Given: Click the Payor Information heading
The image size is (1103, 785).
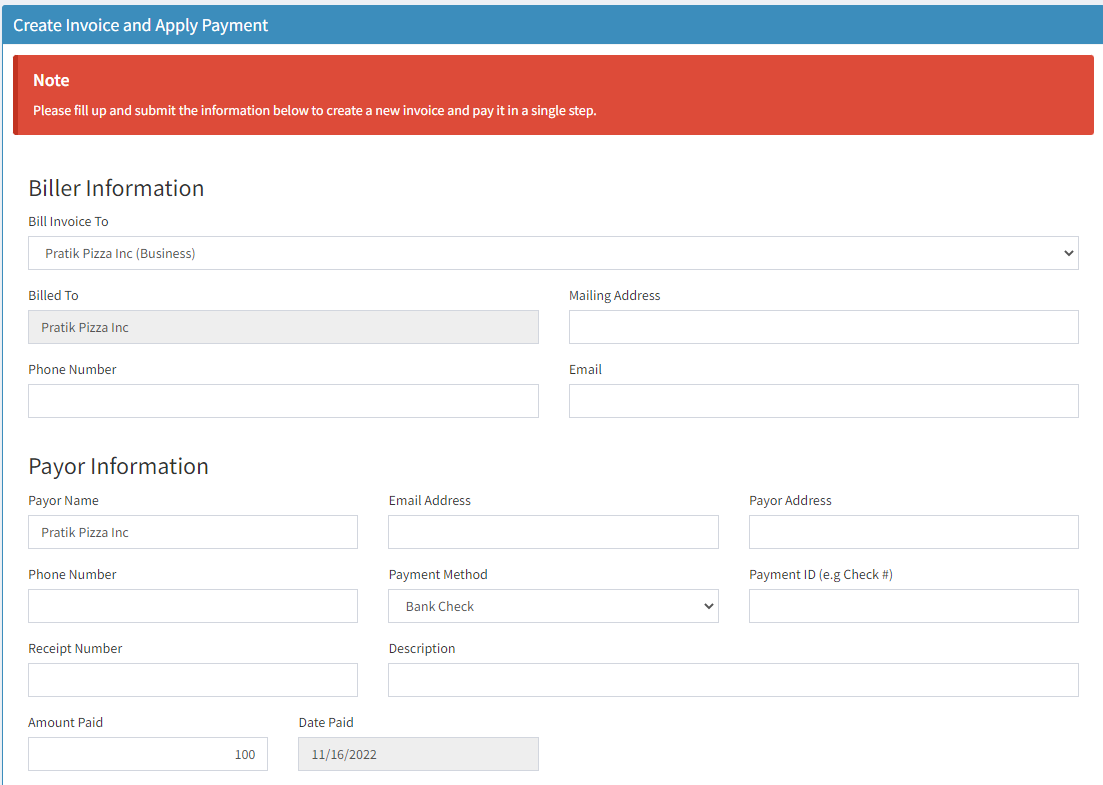Looking at the screenshot, I should (x=118, y=466).
